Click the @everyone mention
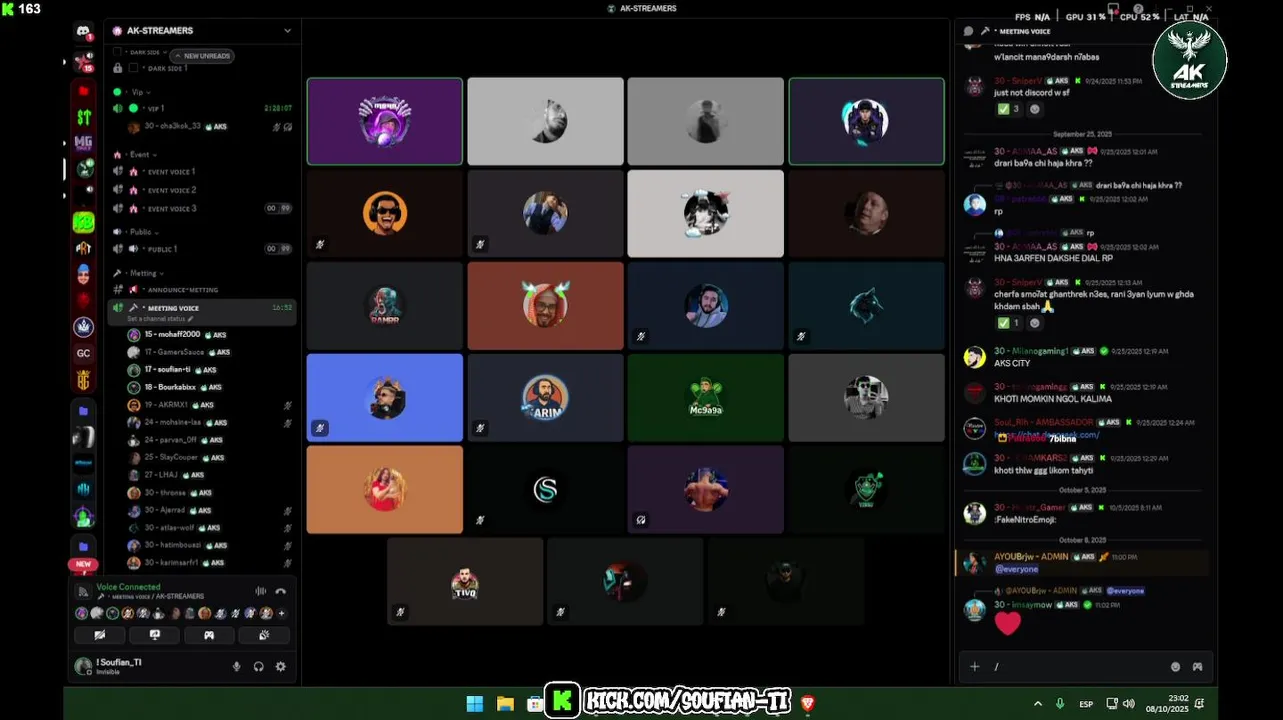The height and width of the screenshot is (720, 1283). (1016, 569)
